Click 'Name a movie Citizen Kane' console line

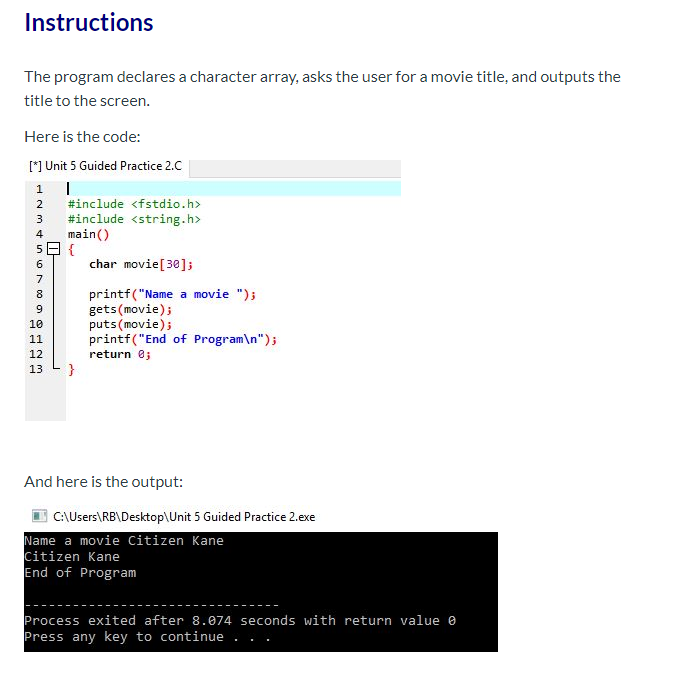pyautogui.click(x=124, y=541)
